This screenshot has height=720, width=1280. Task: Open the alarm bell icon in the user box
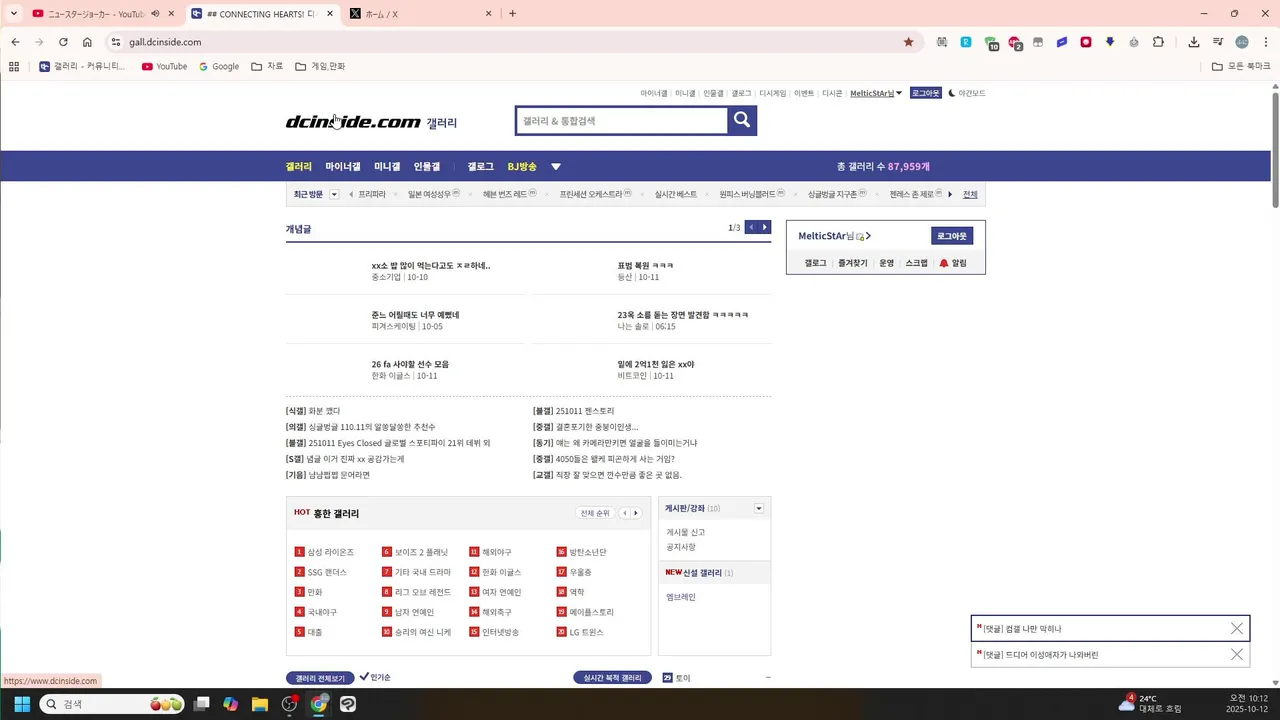point(944,263)
